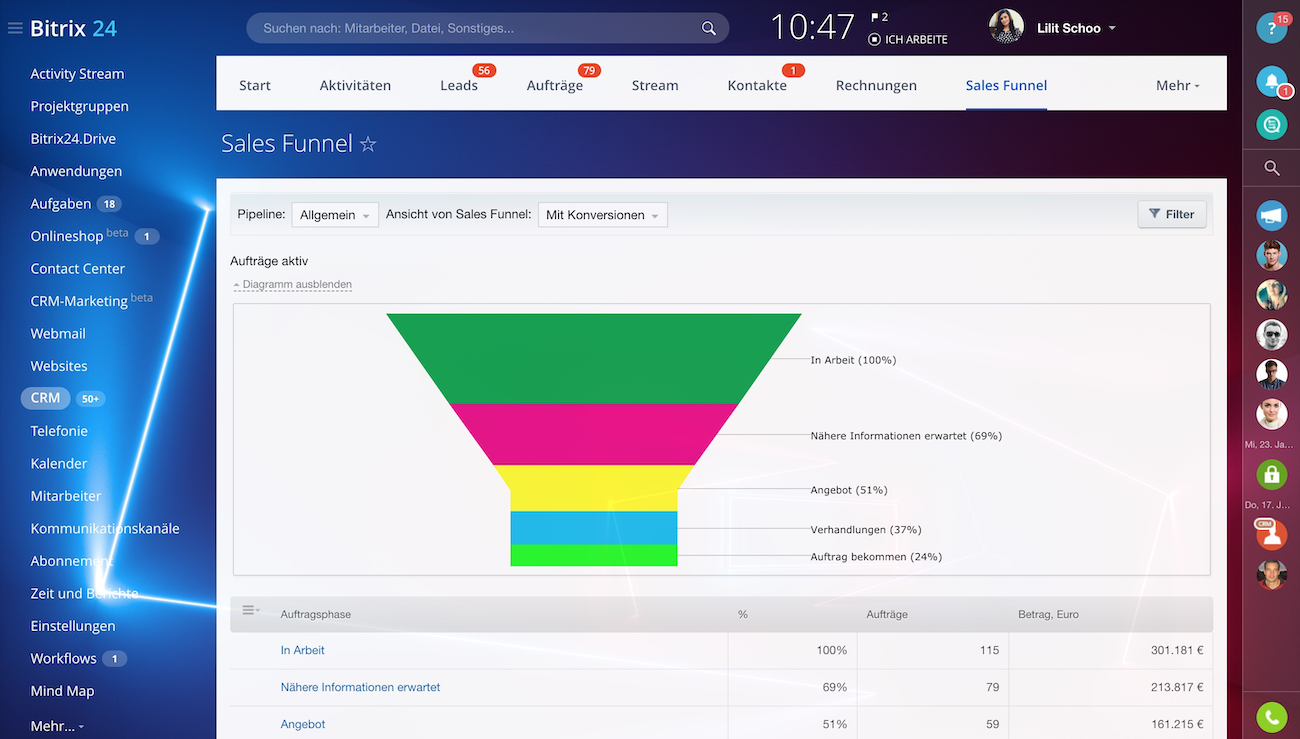Expand Mehr... in left sidebar
Screen dimensions: 1300x739
(x=57, y=726)
